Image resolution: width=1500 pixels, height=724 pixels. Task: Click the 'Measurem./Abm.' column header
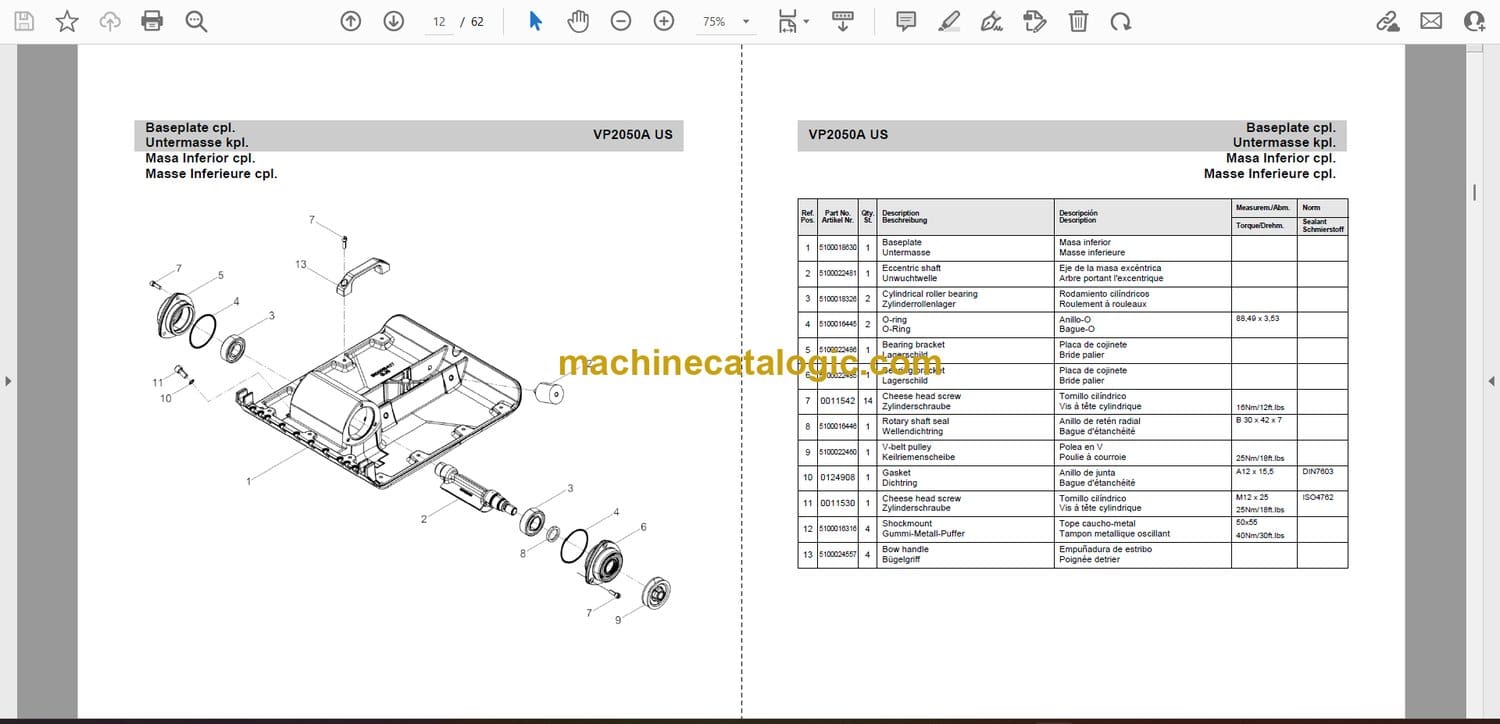[x=1264, y=207]
